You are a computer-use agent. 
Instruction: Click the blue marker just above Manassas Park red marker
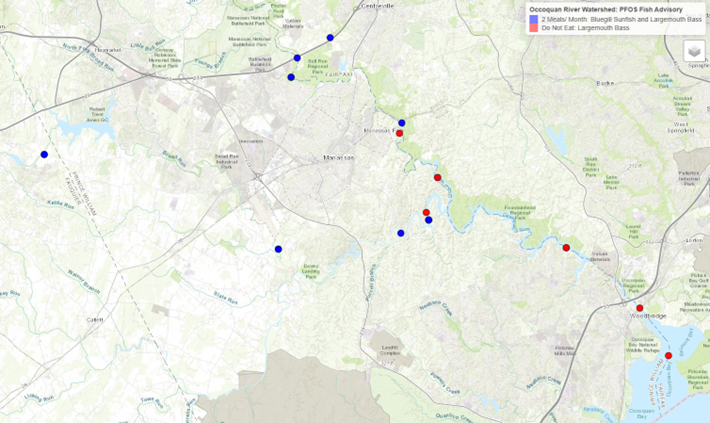(401, 123)
